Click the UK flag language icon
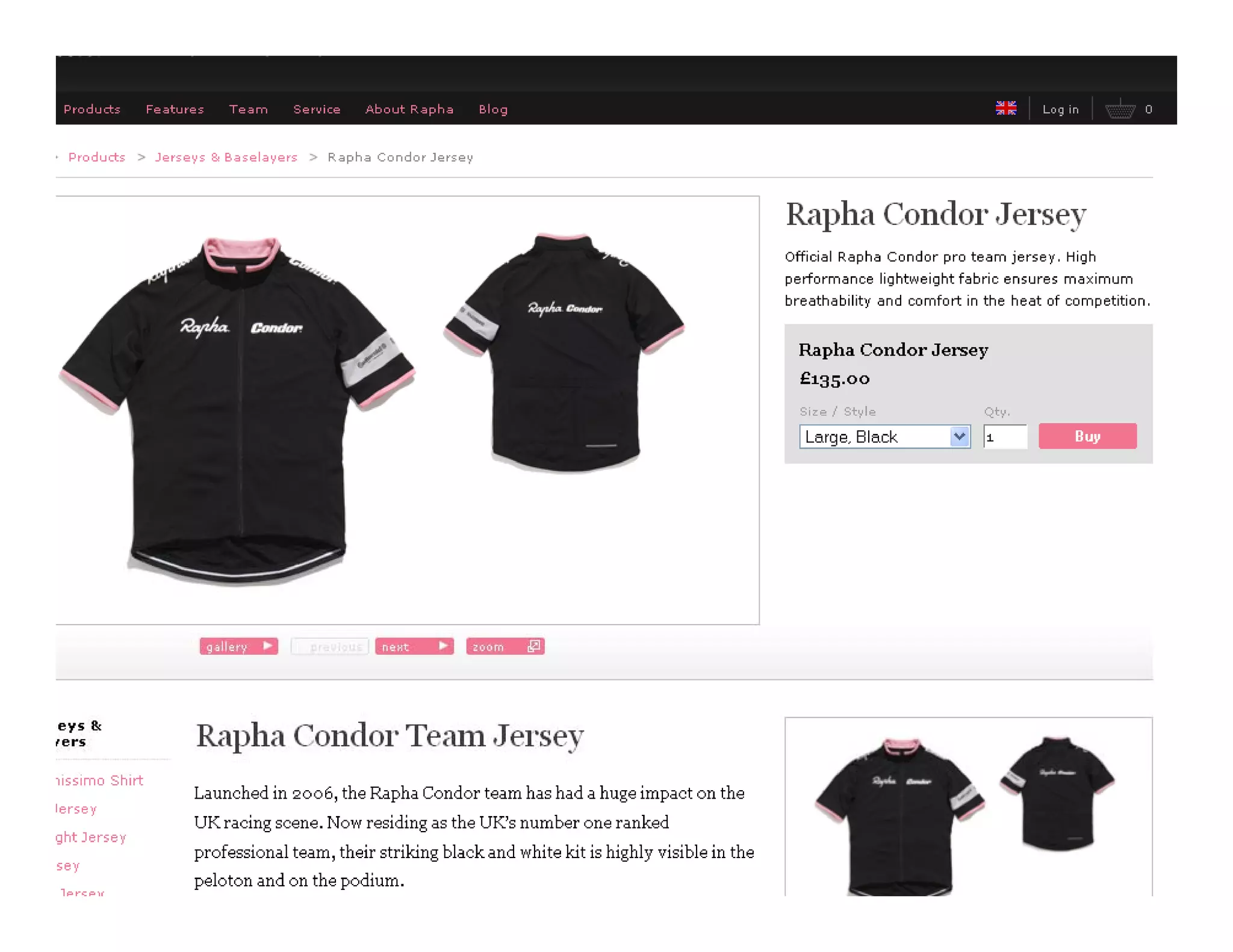1233x952 pixels. pyautogui.click(x=1005, y=108)
